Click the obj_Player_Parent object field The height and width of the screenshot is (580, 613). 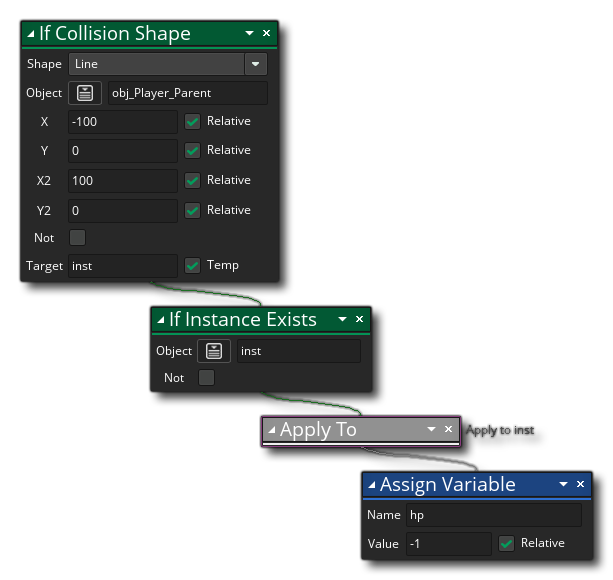[x=187, y=93]
